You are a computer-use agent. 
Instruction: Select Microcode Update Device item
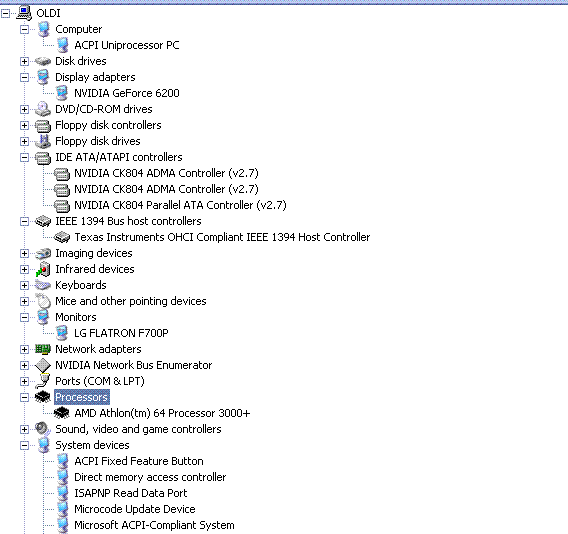coord(134,509)
